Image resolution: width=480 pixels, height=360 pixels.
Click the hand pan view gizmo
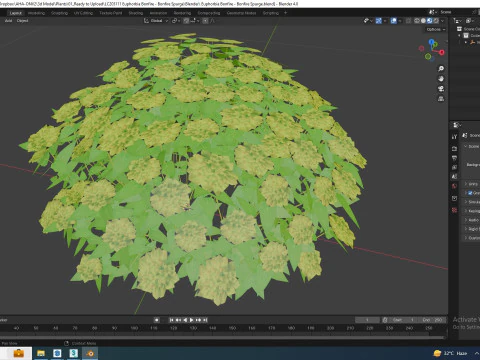[x=441, y=79]
